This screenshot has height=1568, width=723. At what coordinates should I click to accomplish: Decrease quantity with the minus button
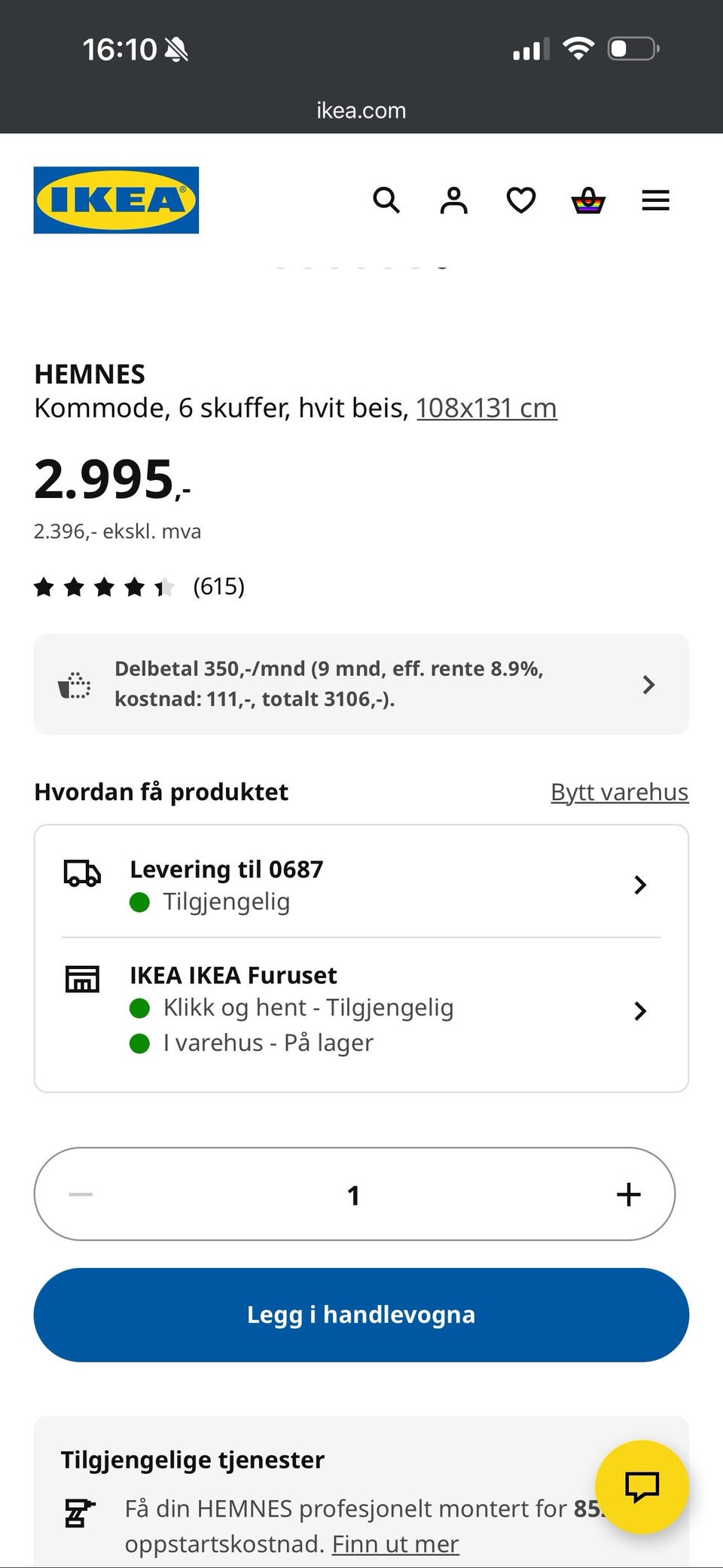coord(81,1194)
